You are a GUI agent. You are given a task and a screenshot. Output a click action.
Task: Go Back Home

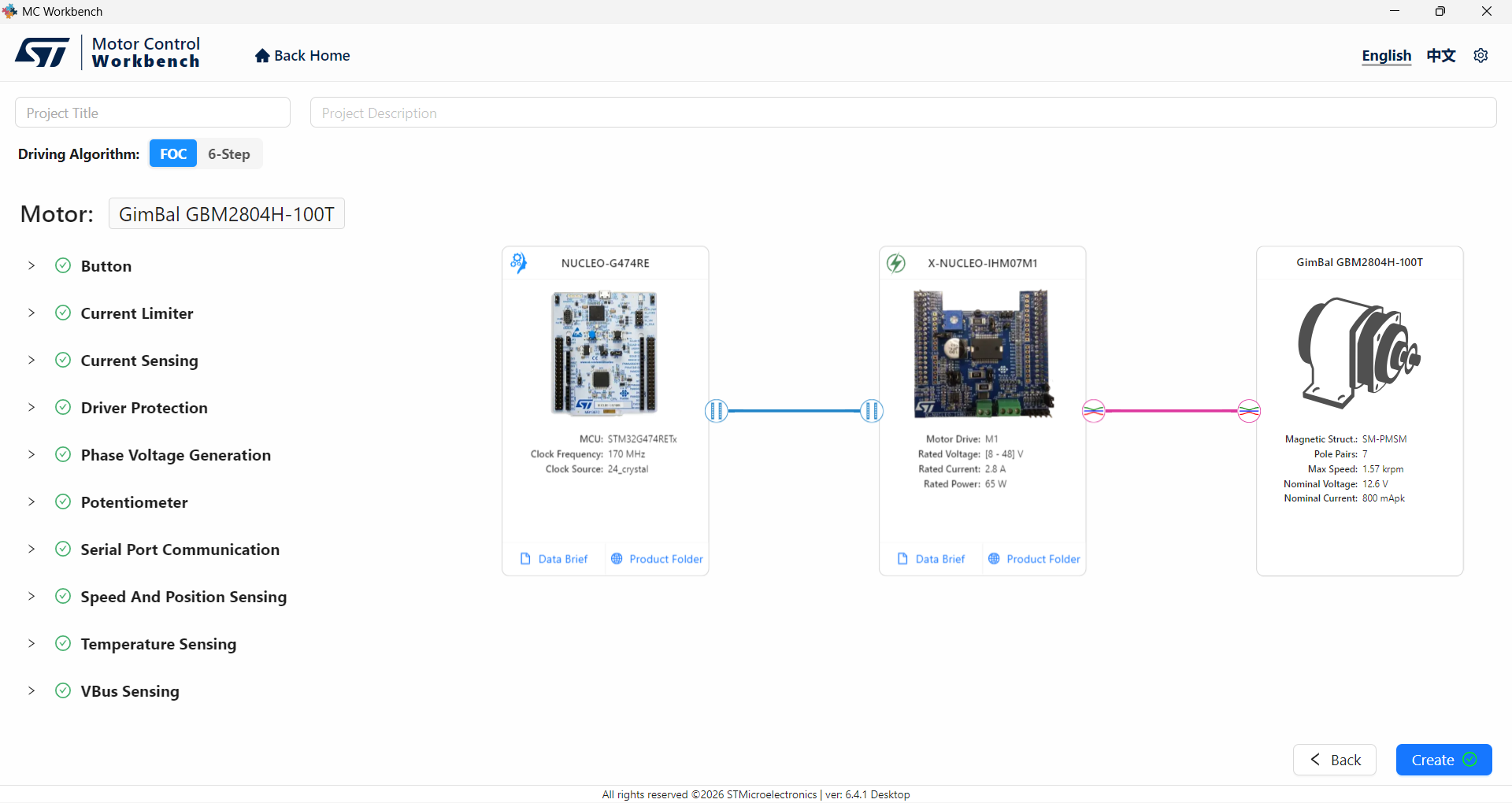(x=302, y=56)
